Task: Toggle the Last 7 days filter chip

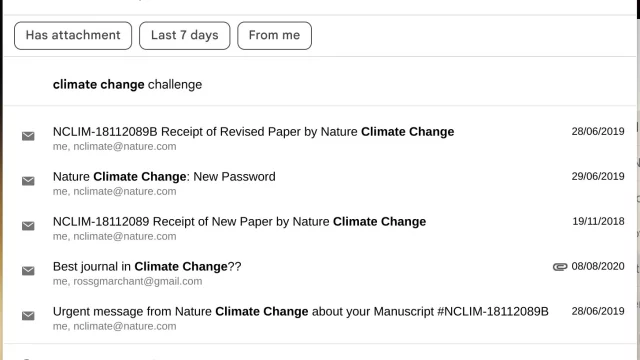Action: click(184, 36)
